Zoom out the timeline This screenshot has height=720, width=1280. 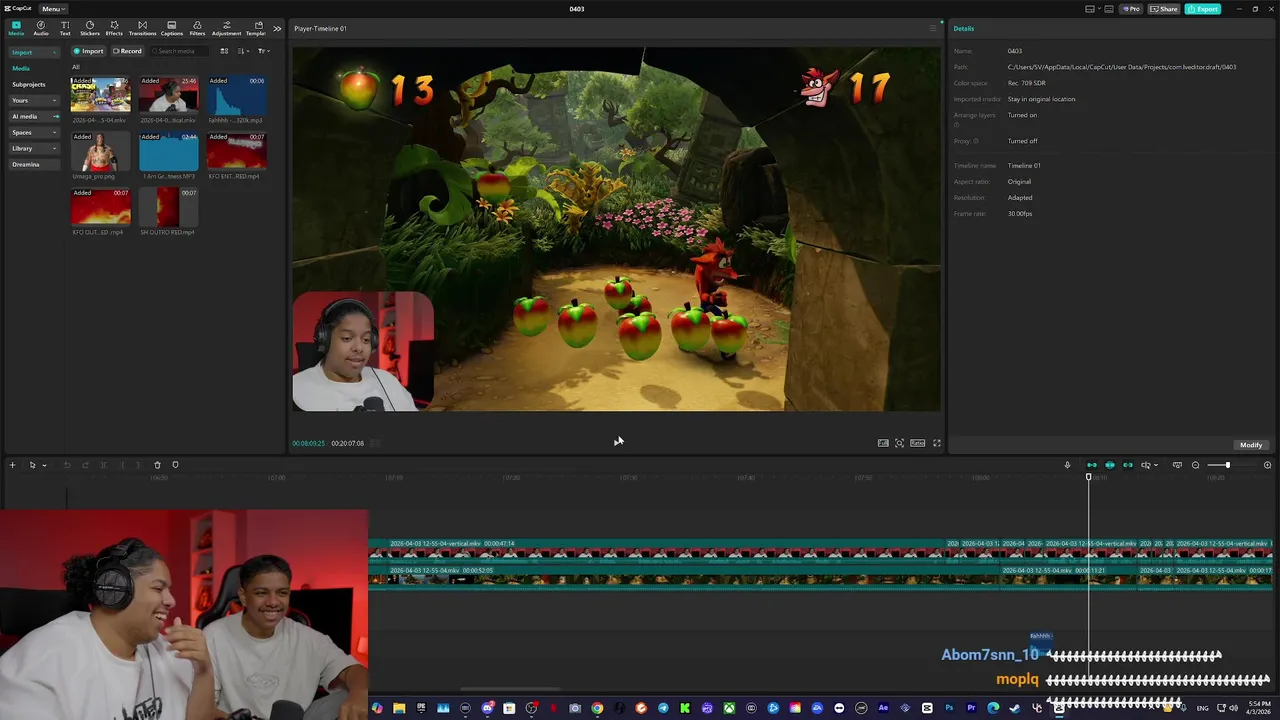(x=1195, y=465)
